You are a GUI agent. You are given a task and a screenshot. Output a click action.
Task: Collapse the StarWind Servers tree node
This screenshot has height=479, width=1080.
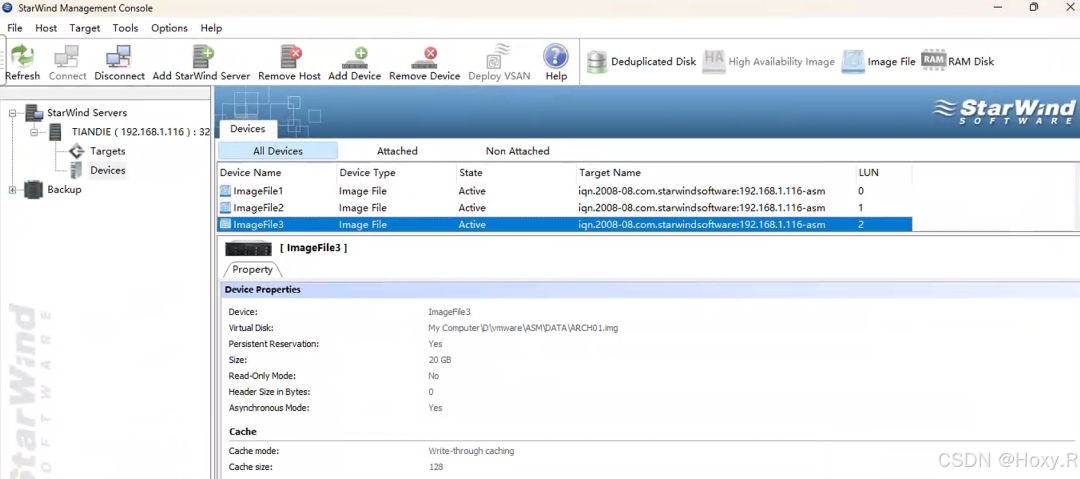12,113
